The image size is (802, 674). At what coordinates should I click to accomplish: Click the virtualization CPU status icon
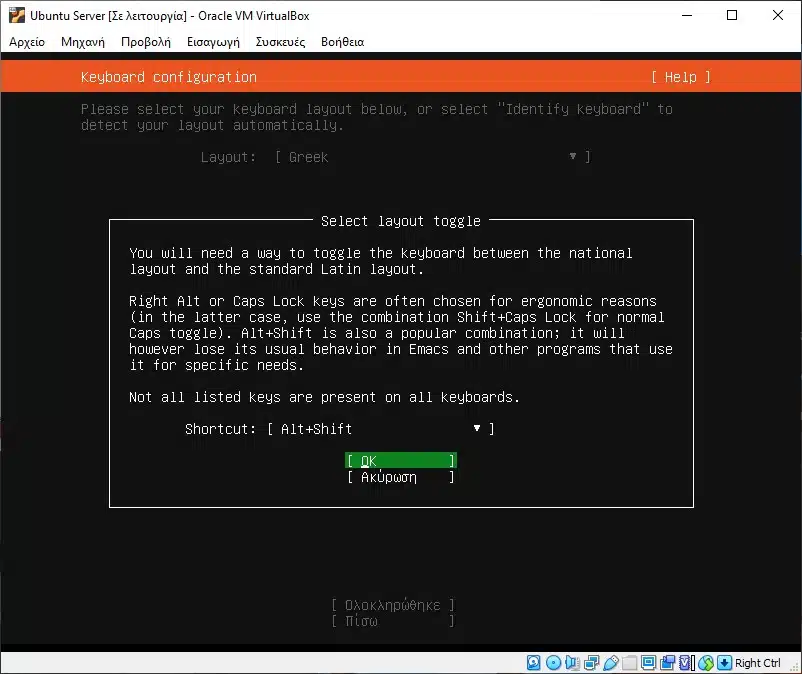[x=686, y=663]
